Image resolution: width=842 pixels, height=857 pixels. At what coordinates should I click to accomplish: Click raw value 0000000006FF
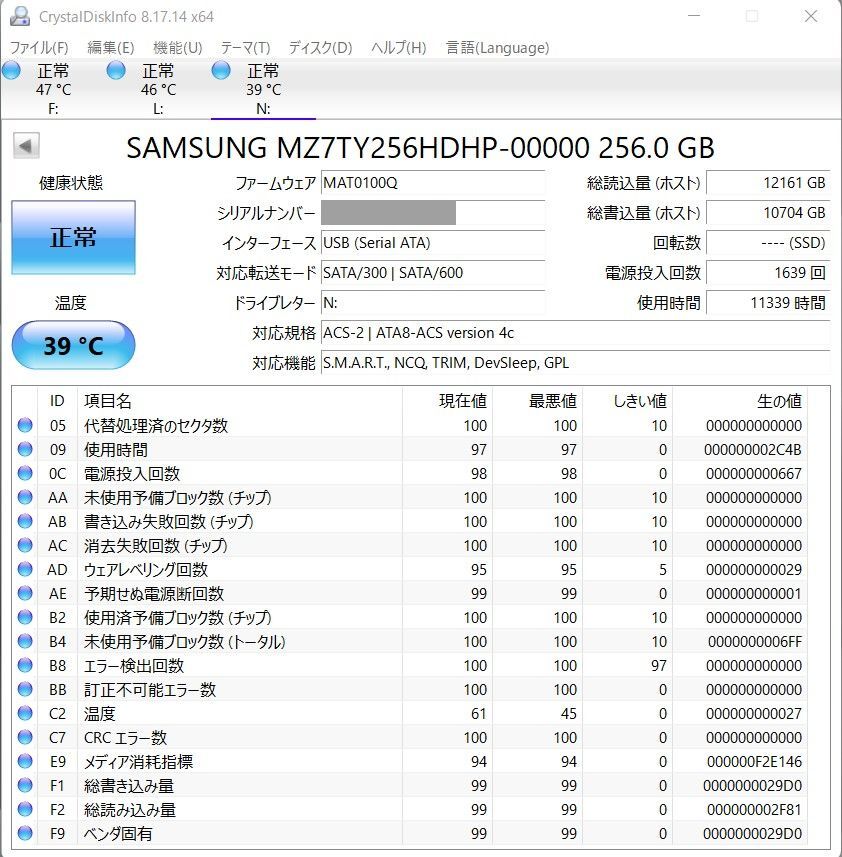pyautogui.click(x=755, y=641)
